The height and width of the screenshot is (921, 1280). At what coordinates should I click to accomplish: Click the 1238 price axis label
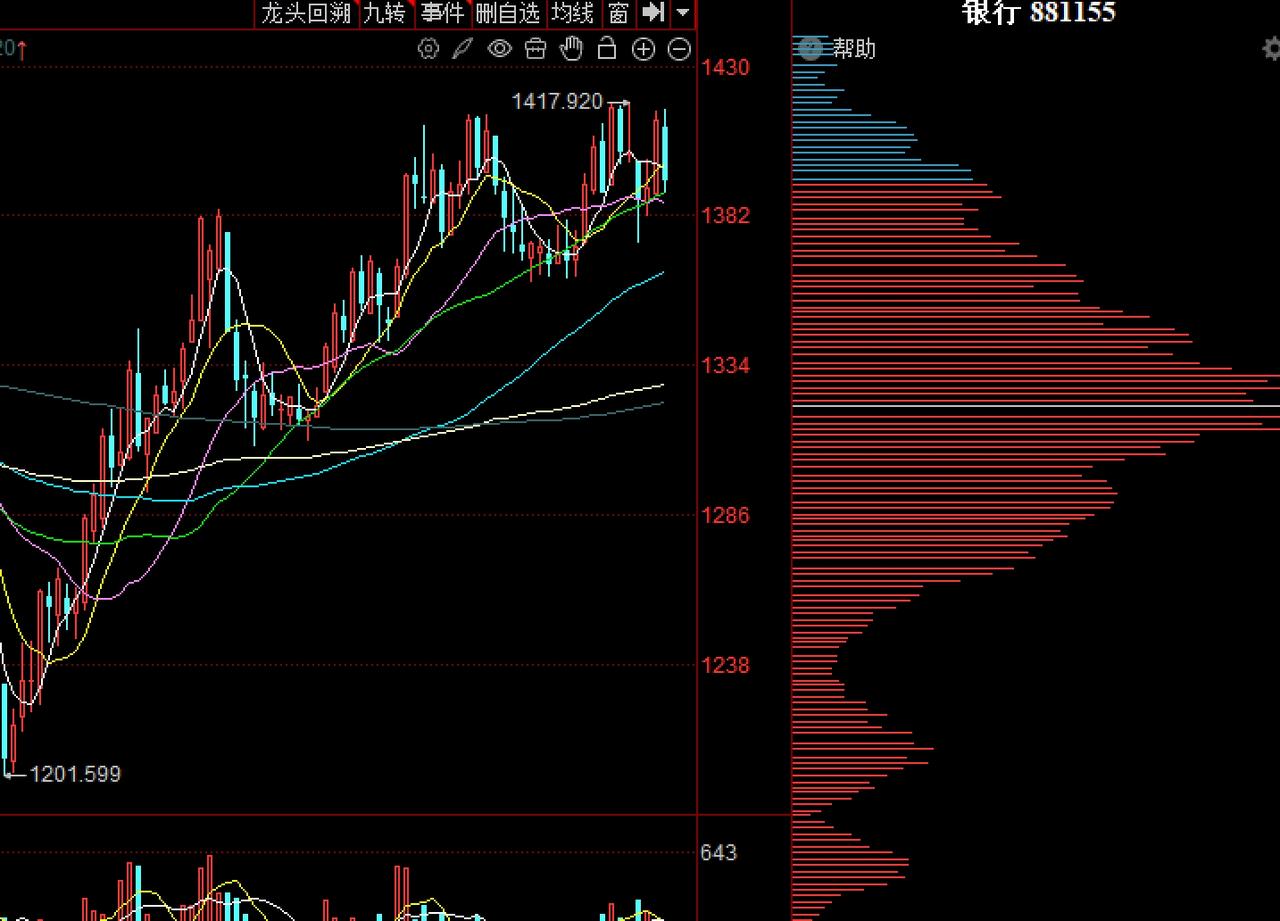725,665
